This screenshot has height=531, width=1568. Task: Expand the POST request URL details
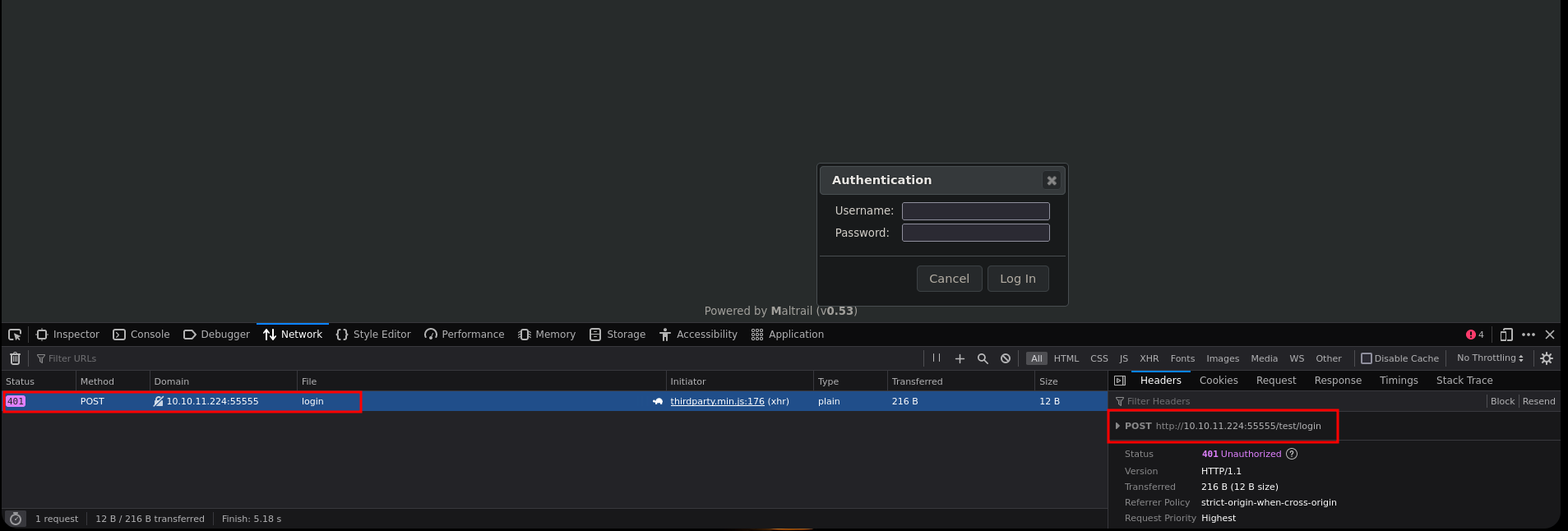click(1117, 426)
